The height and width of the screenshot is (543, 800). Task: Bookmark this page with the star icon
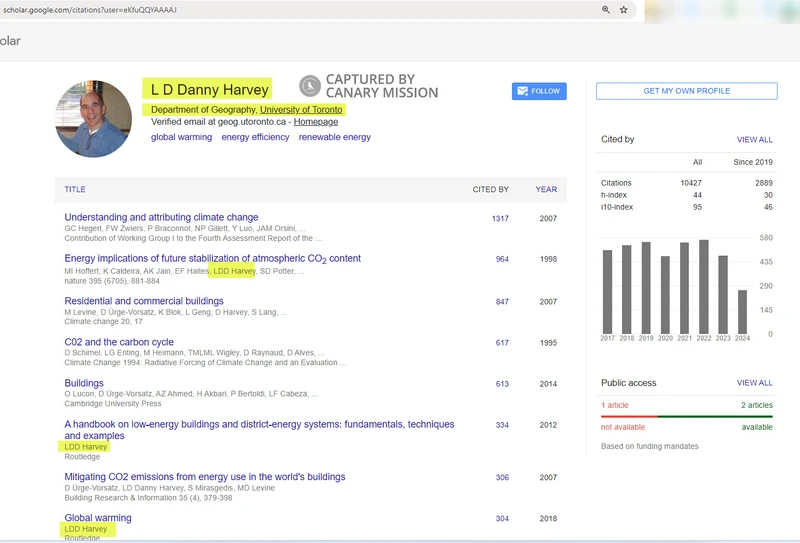(x=623, y=10)
